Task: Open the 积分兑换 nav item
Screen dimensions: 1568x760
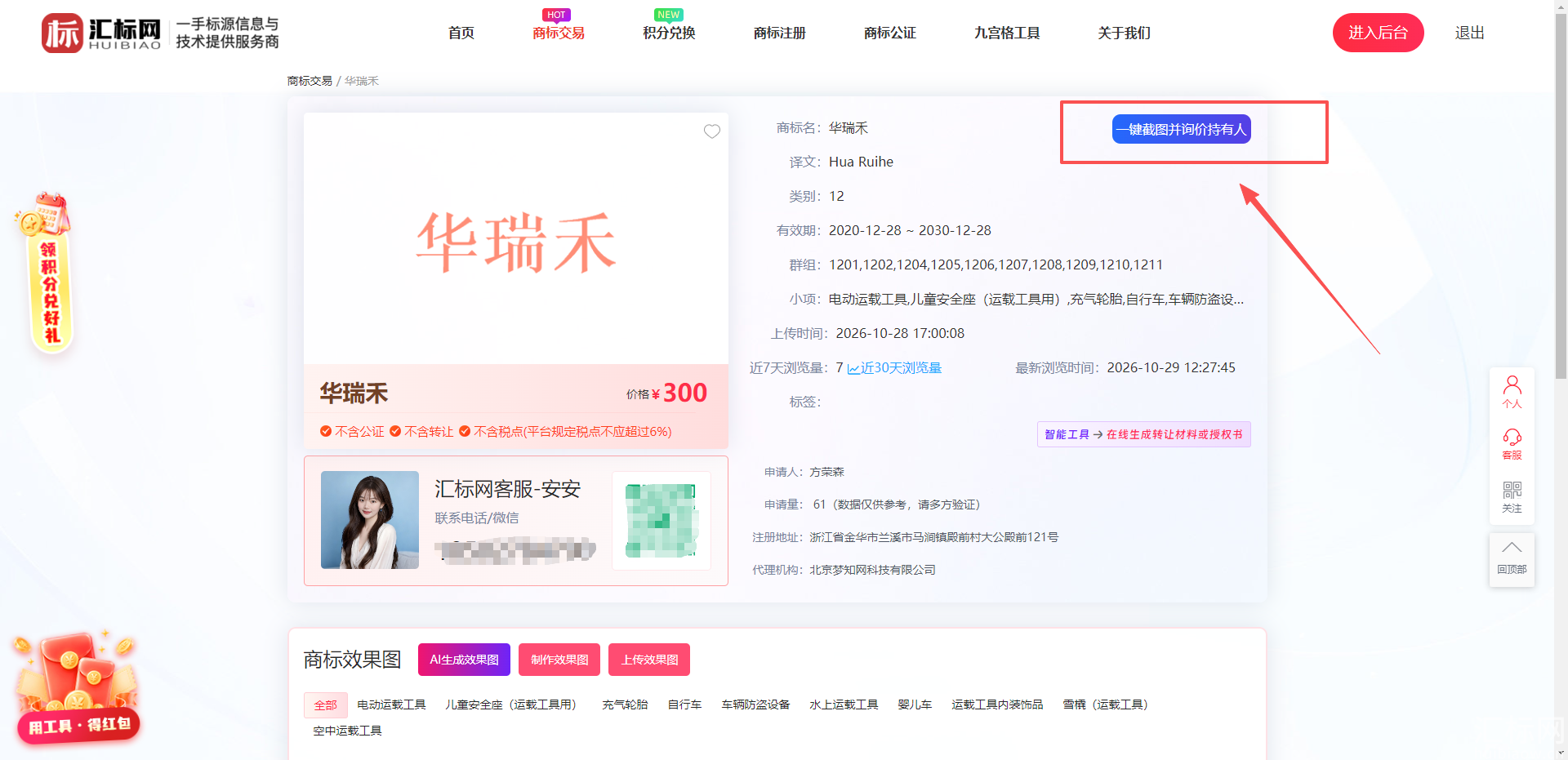Action: tap(669, 33)
